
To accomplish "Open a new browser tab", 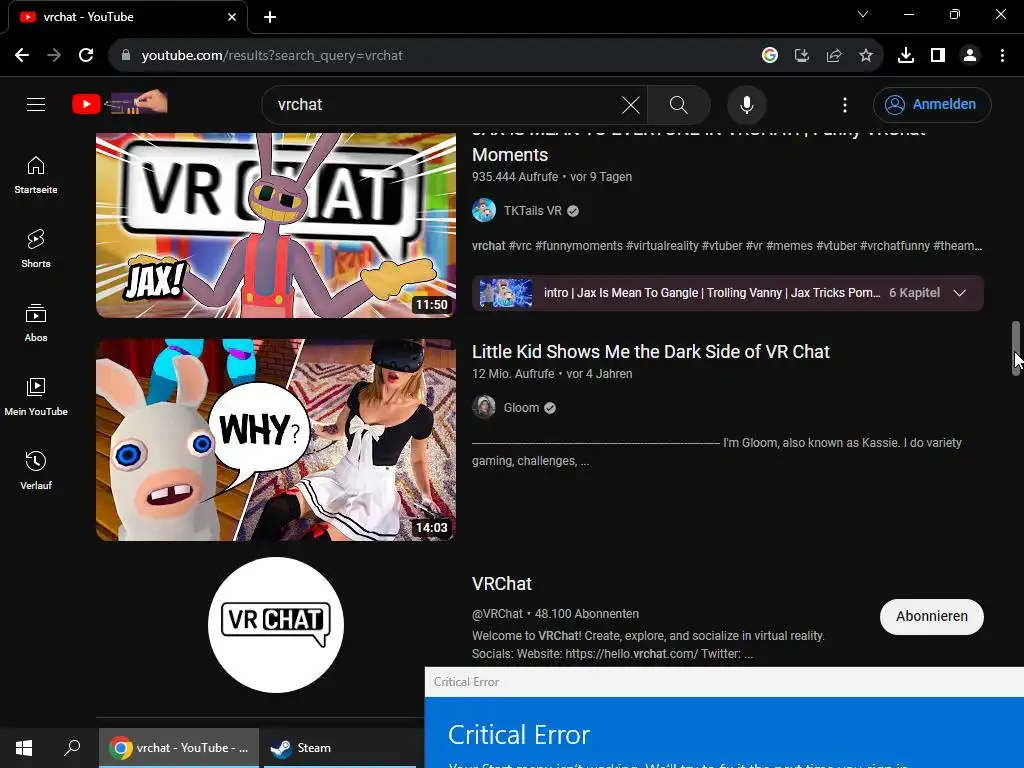I will [x=270, y=17].
